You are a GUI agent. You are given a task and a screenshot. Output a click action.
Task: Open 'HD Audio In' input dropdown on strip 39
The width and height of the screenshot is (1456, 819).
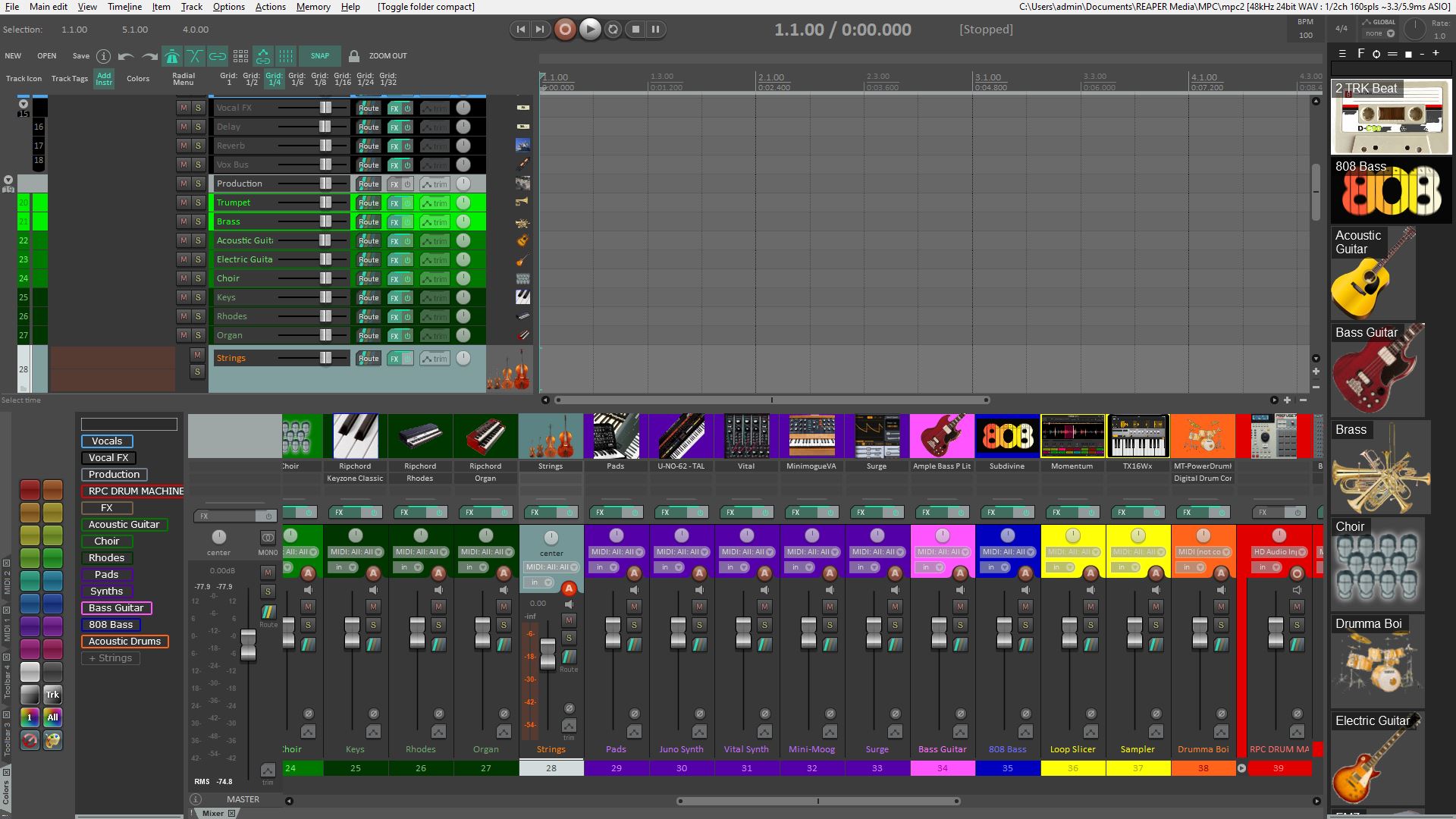1279,552
